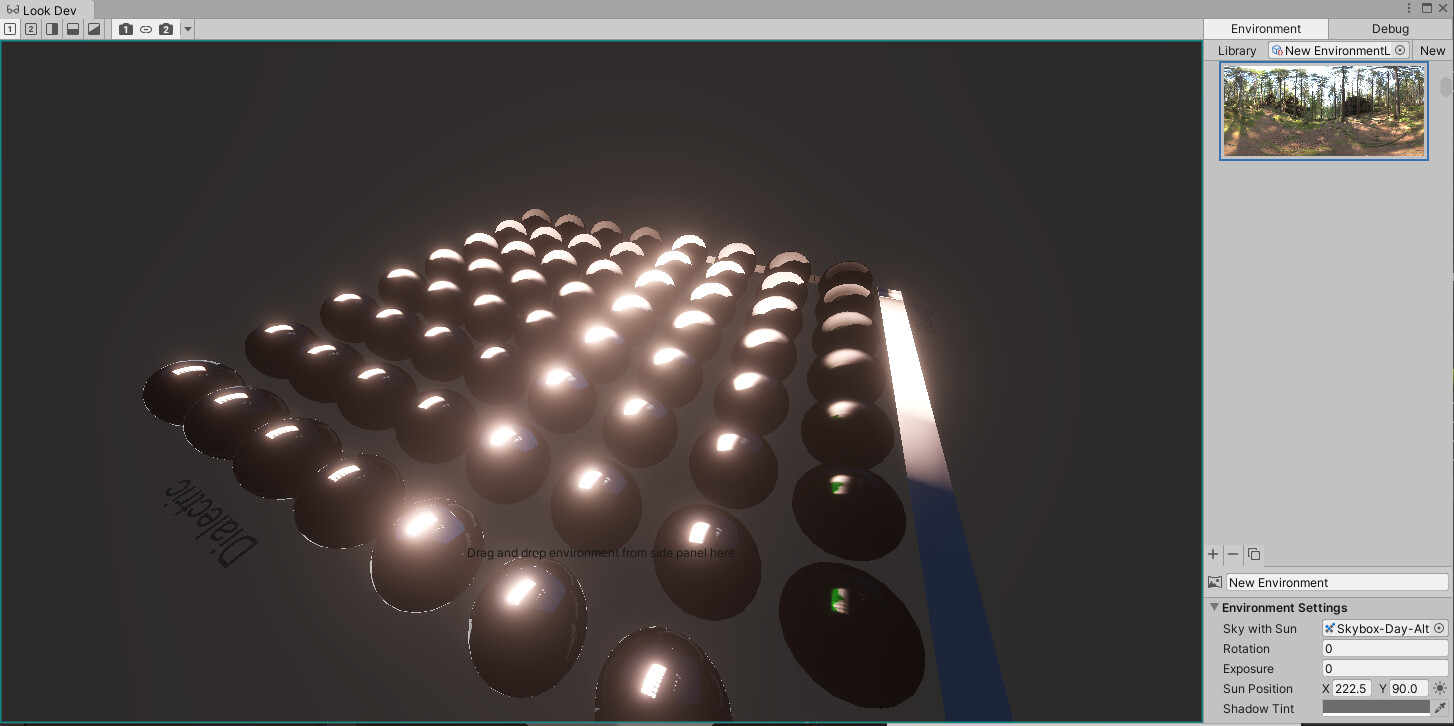Image resolution: width=1454 pixels, height=726 pixels.
Task: Open the camera options dropdown arrow
Action: tap(187, 29)
